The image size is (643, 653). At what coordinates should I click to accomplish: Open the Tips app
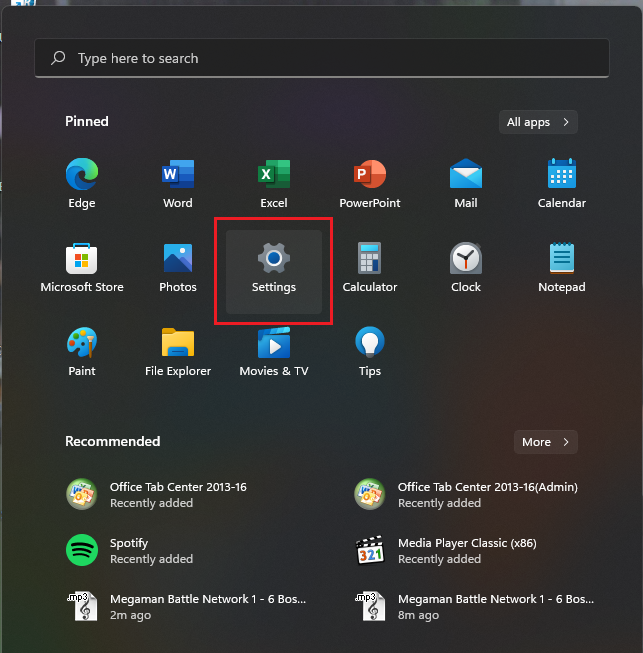tap(370, 351)
